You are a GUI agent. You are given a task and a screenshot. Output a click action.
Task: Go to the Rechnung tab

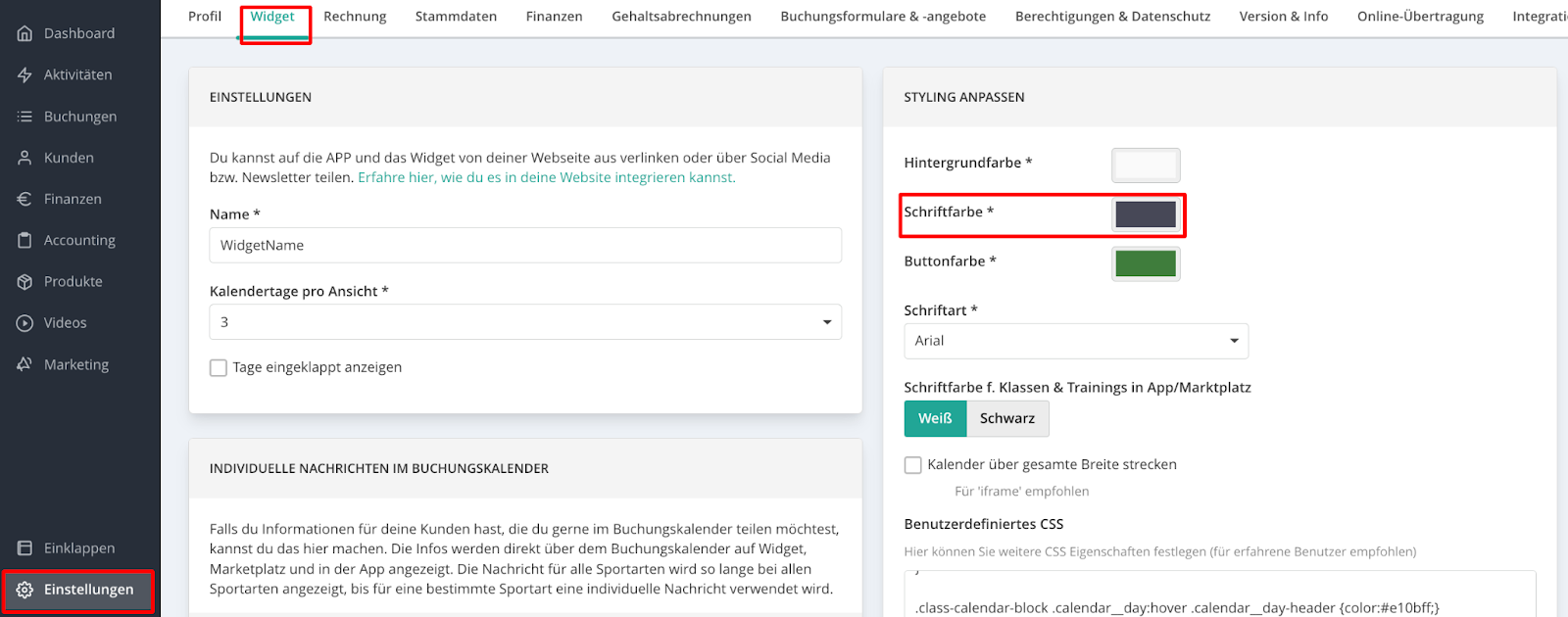pyautogui.click(x=355, y=17)
